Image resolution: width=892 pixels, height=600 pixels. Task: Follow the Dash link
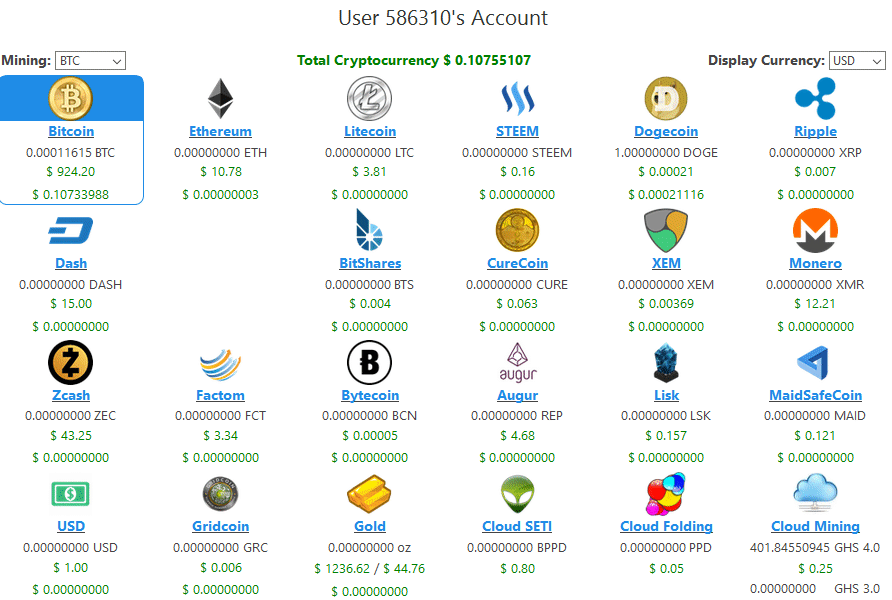(71, 263)
